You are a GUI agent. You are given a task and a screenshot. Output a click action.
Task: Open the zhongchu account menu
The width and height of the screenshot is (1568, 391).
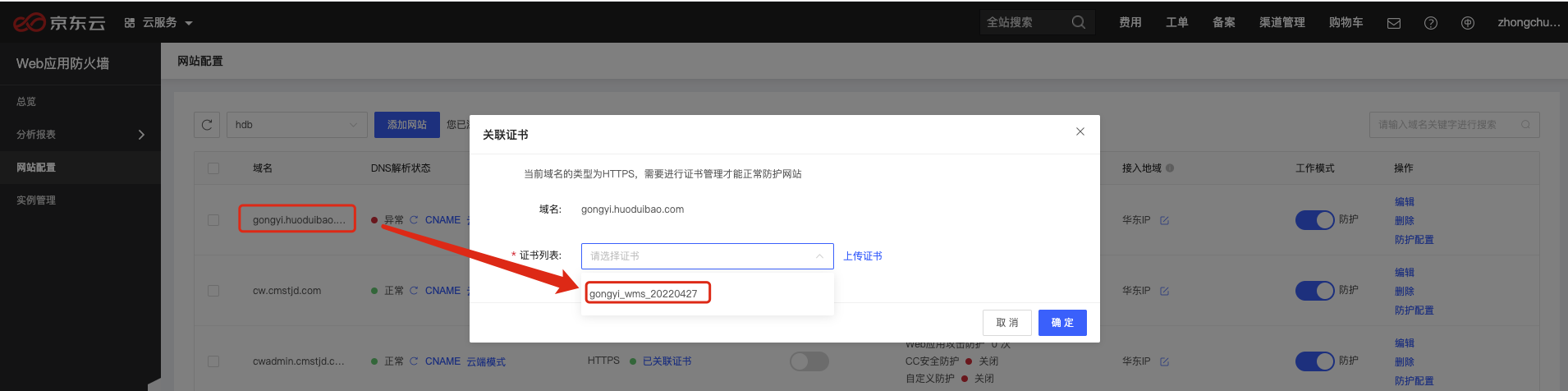pyautogui.click(x=1529, y=22)
